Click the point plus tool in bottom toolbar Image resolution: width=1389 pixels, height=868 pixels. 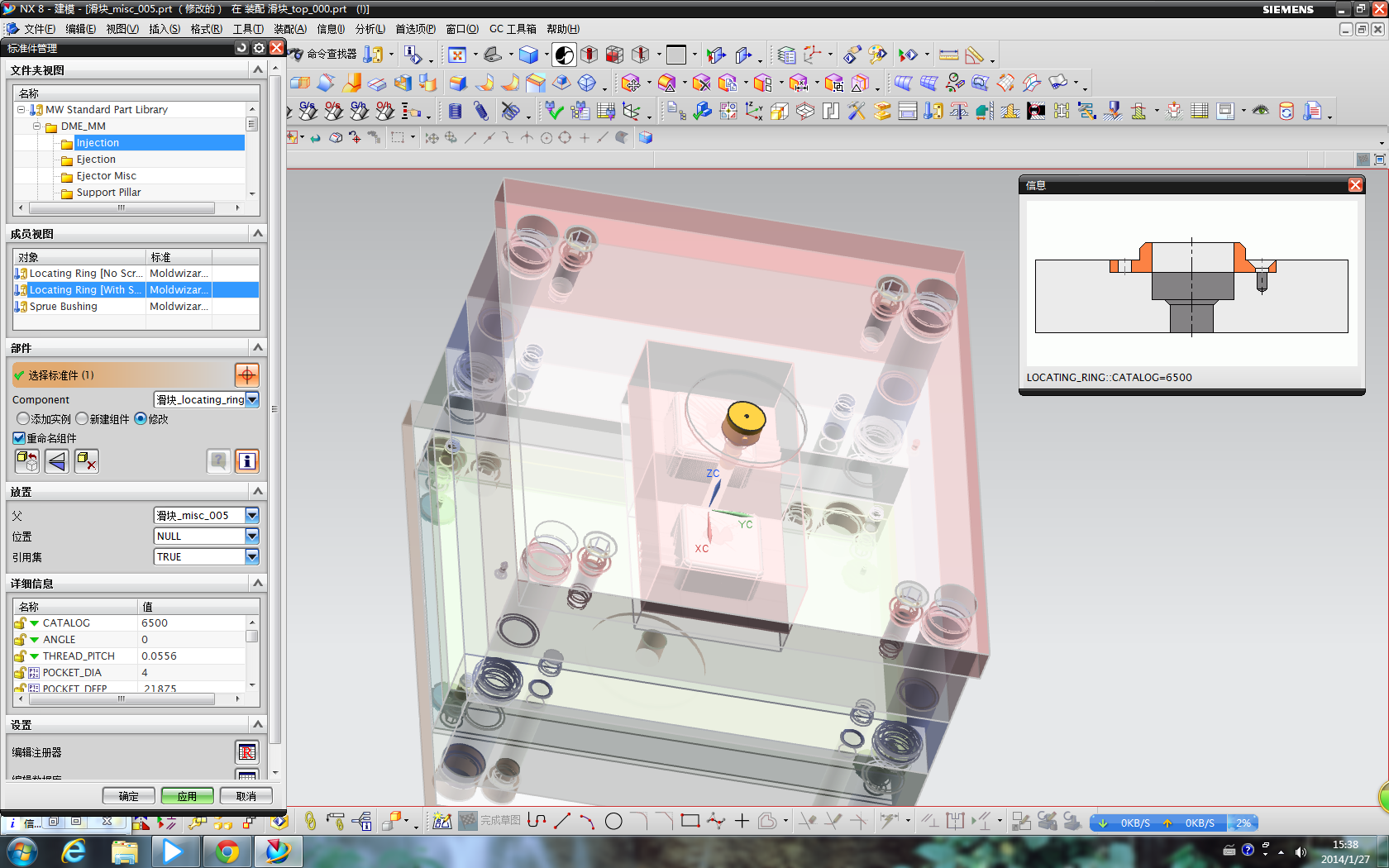point(742,821)
